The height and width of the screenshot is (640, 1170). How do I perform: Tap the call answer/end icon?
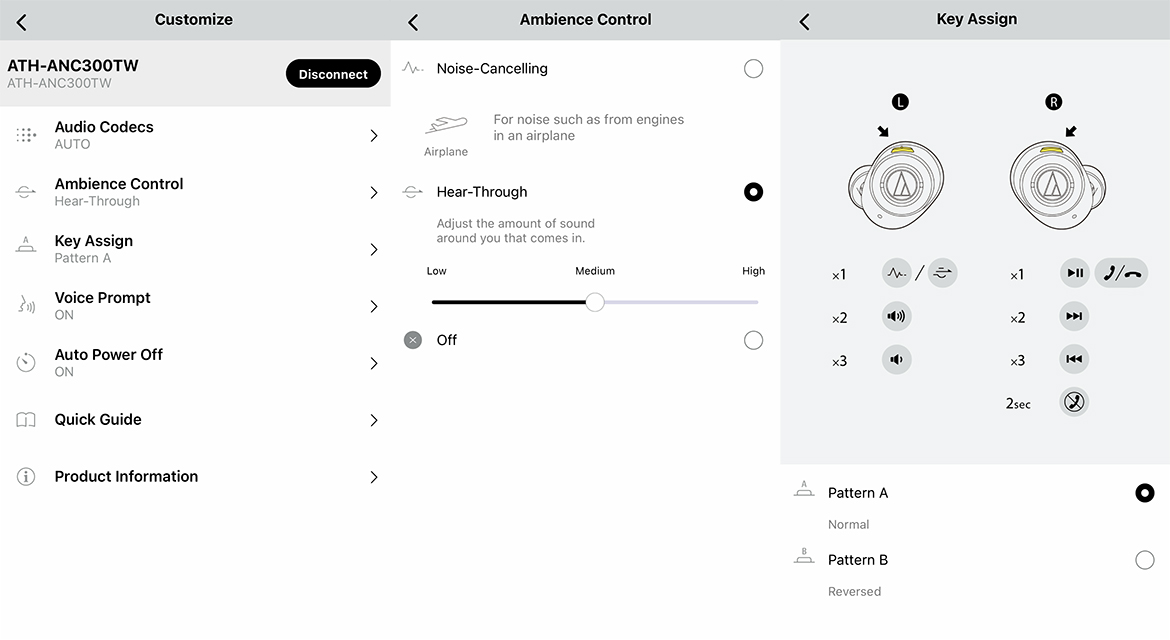(1121, 273)
